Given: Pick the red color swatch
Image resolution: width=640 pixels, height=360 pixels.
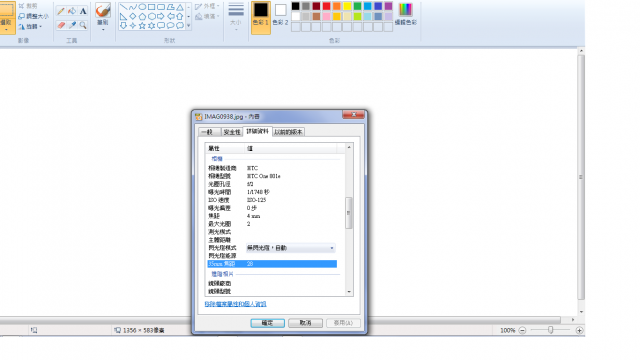Looking at the screenshot, I should point(326,6).
